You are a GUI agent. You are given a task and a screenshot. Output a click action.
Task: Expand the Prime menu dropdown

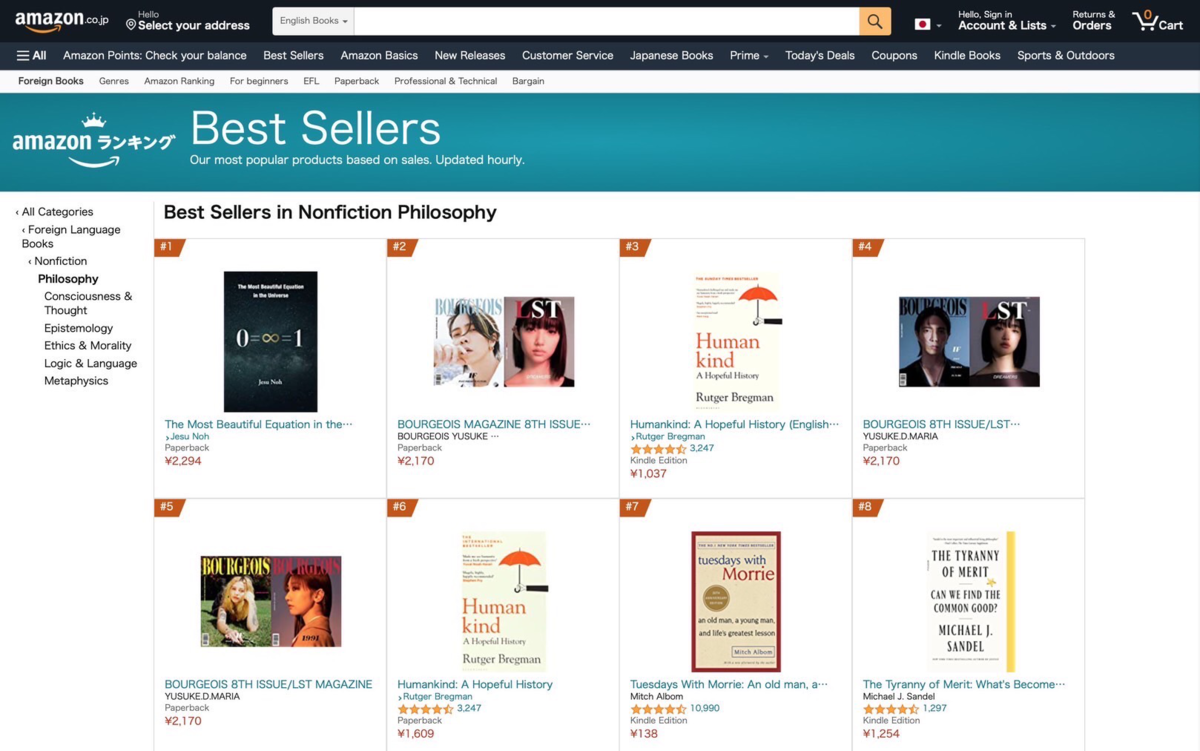749,55
